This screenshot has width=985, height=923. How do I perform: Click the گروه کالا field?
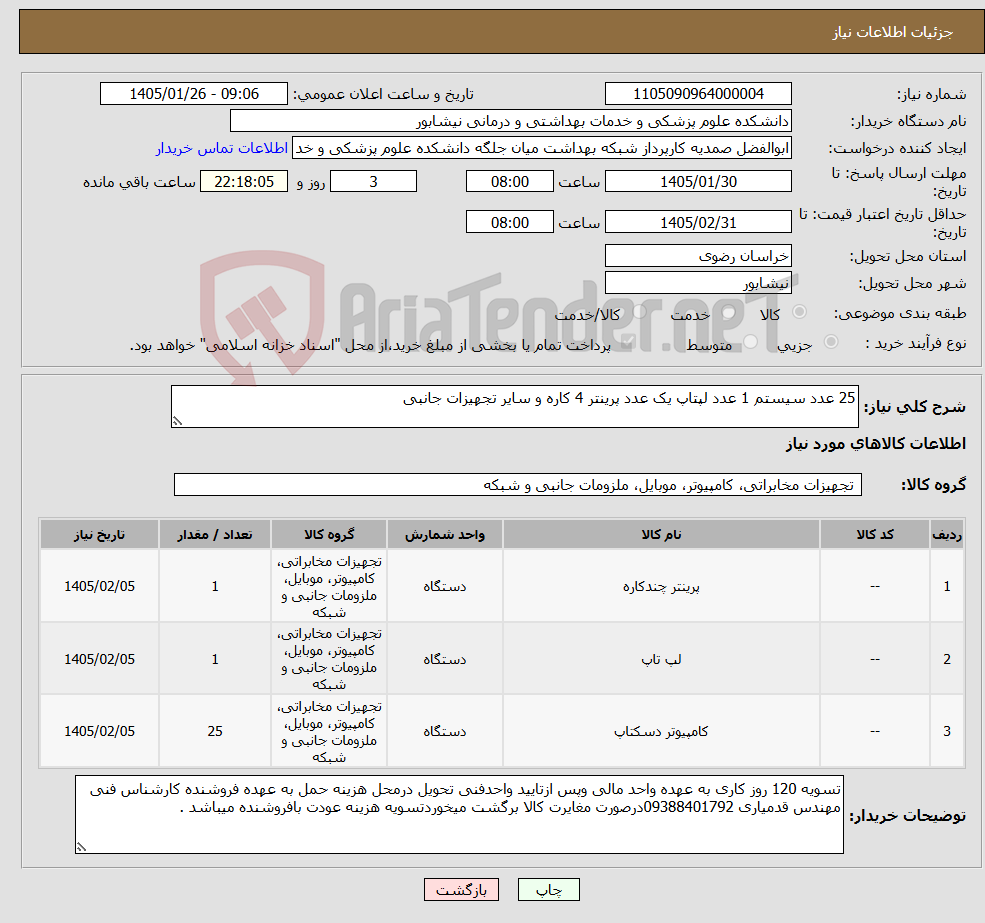[518, 485]
